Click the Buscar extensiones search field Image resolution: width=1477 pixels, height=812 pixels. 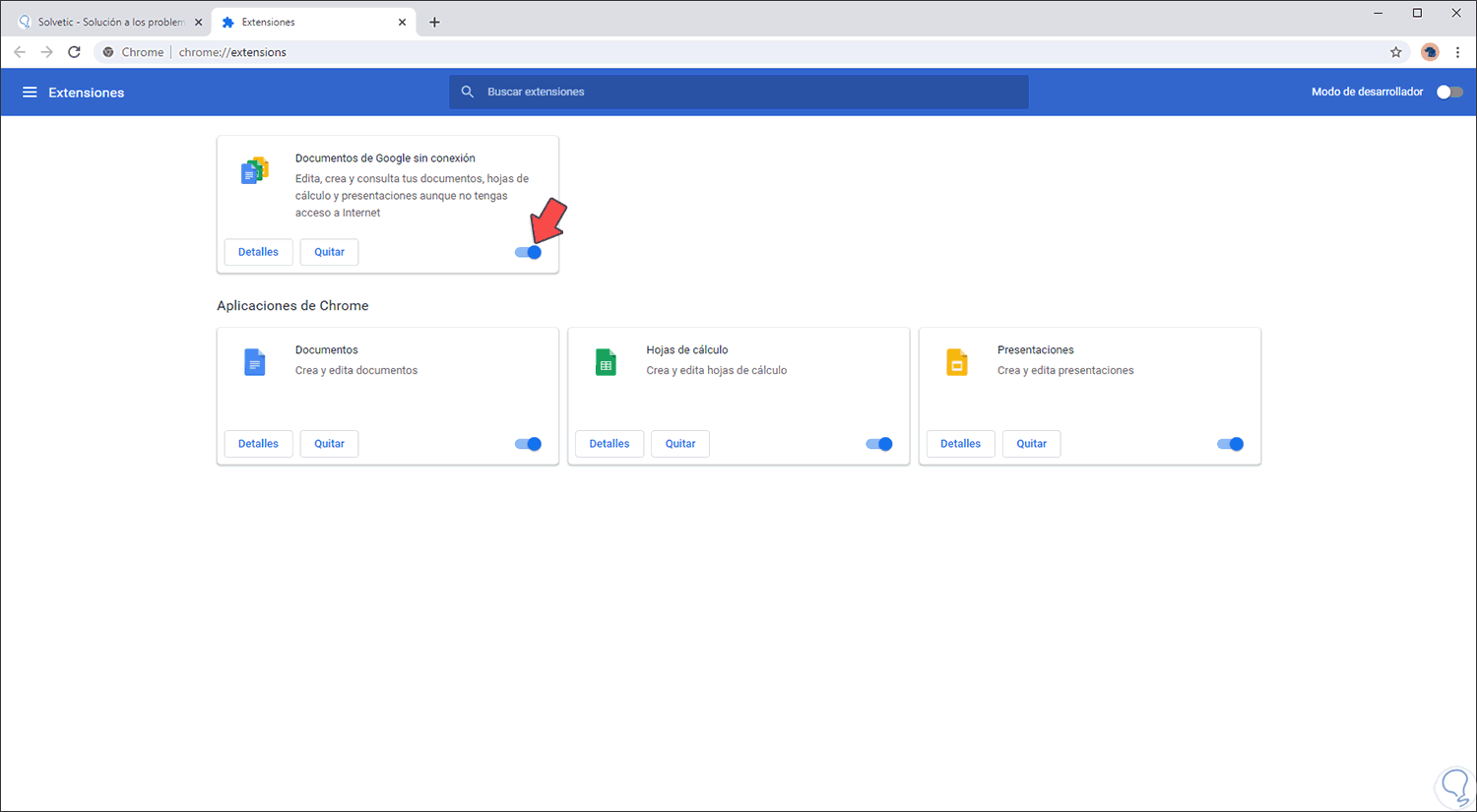738,92
